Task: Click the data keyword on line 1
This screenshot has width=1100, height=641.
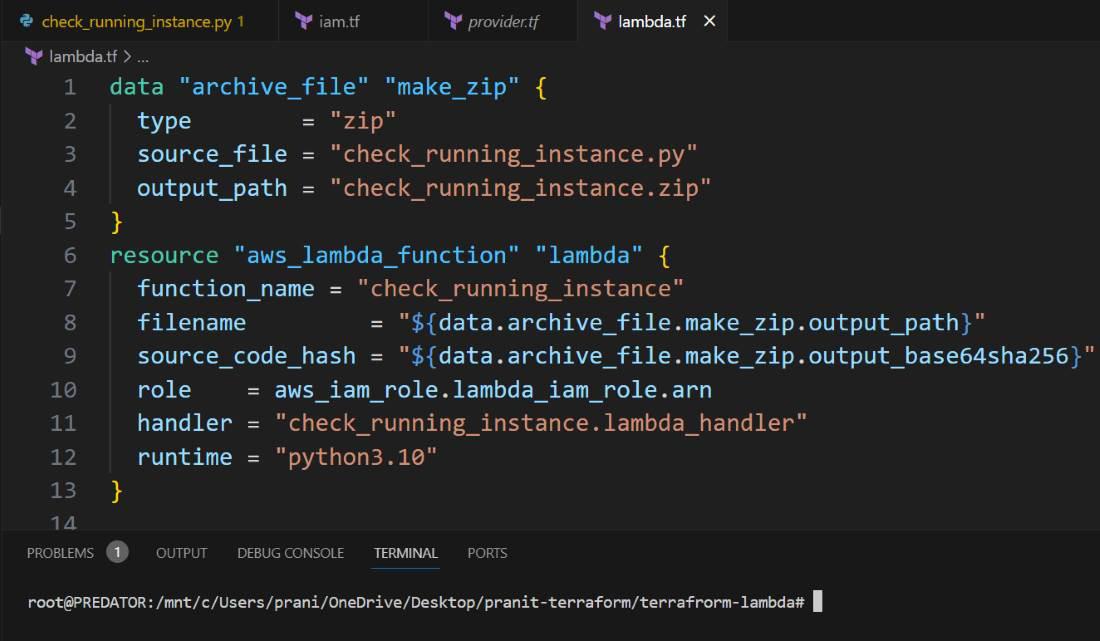Action: [x=137, y=87]
